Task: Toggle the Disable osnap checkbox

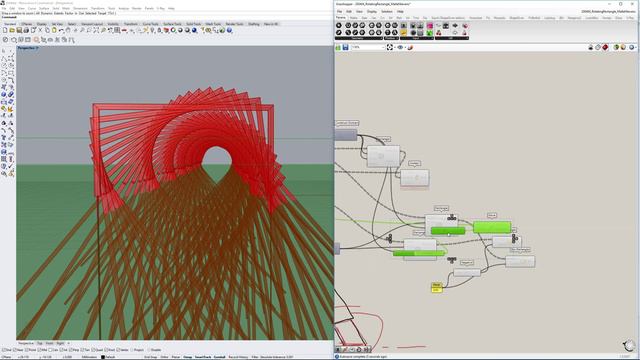Action: [x=149, y=350]
